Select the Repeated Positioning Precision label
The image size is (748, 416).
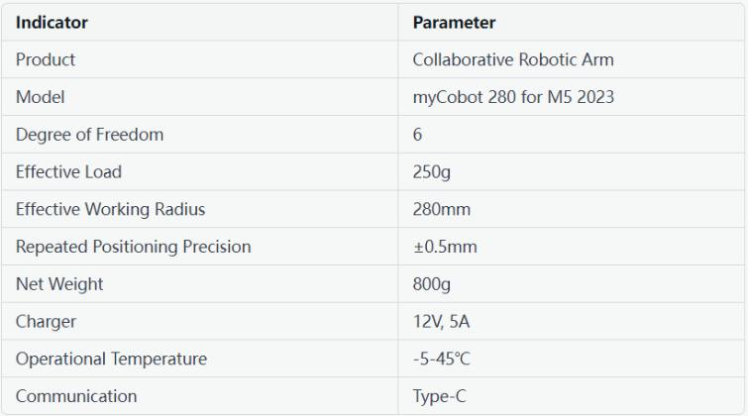click(x=133, y=247)
